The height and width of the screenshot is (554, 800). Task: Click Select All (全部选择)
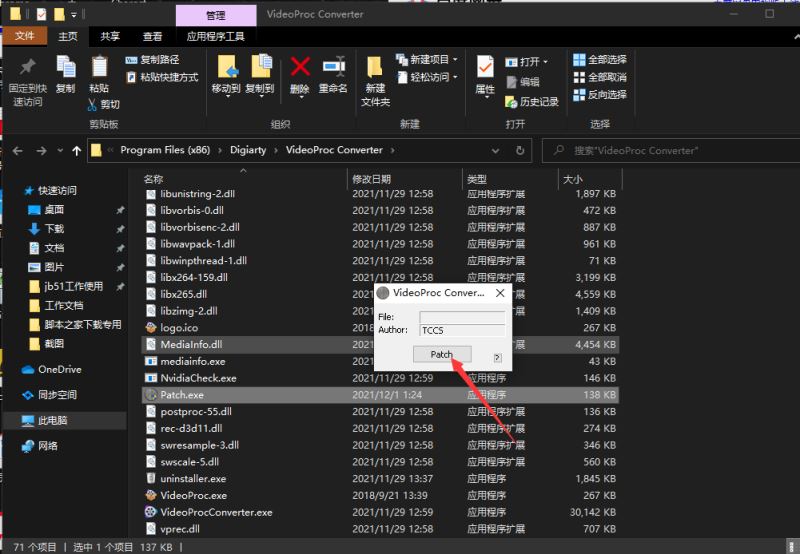pos(600,60)
